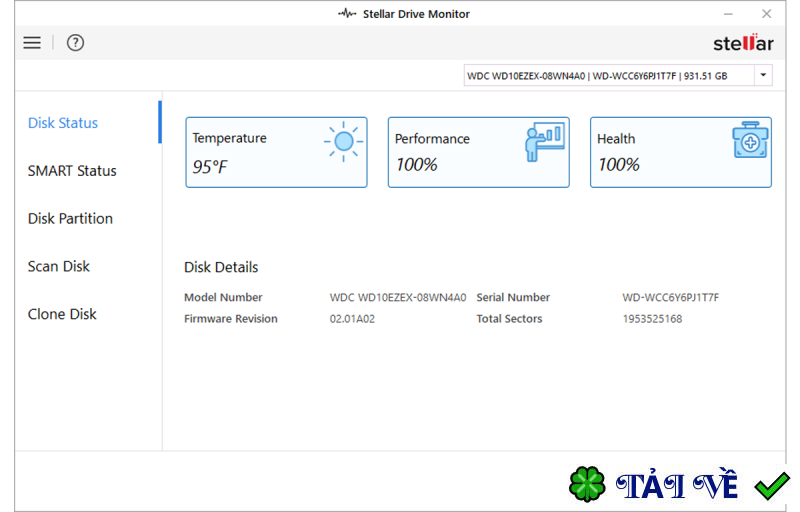
Task: Open Clone Disk section
Action: click(62, 314)
